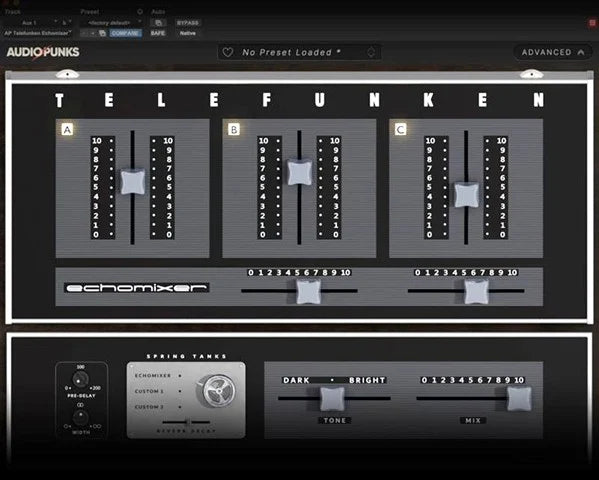Click the previous preset minus button
The height and width of the screenshot is (480, 599).
pos(85,33)
